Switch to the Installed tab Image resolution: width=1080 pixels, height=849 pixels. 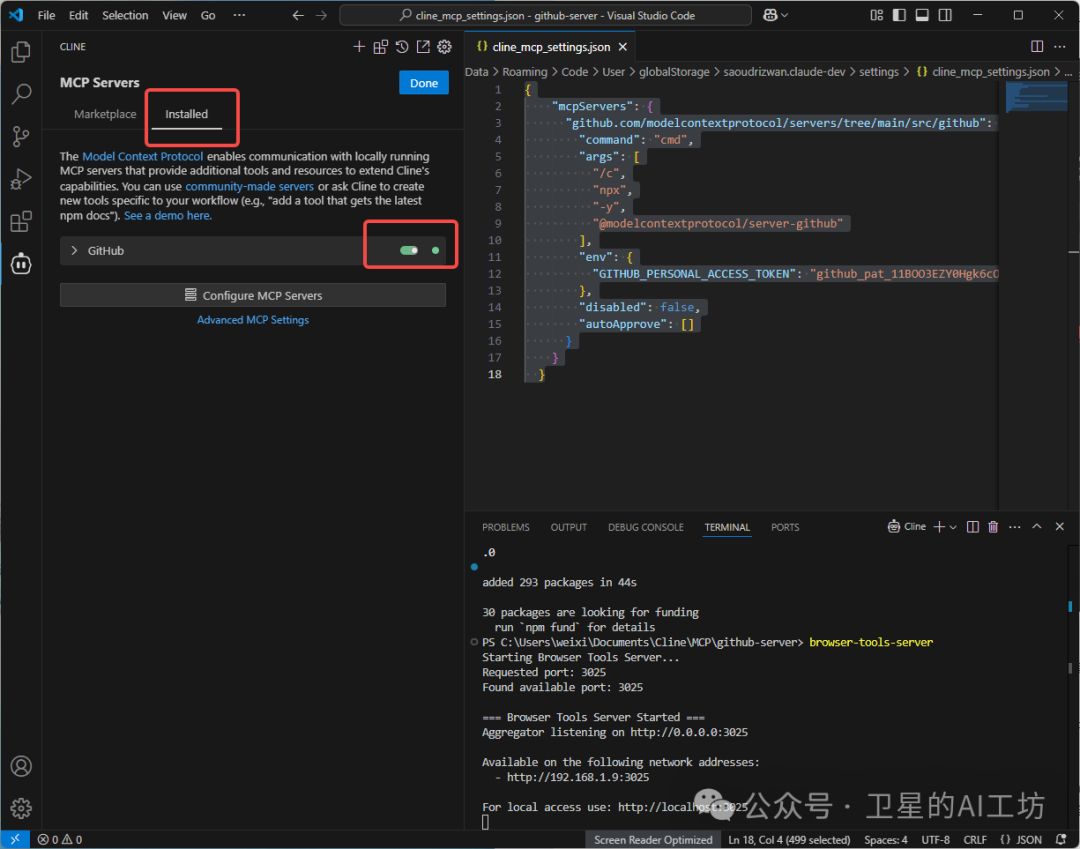click(186, 114)
